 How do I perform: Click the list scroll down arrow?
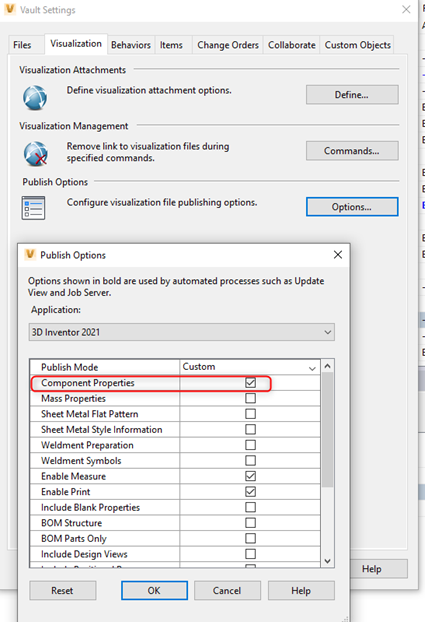coord(327,561)
